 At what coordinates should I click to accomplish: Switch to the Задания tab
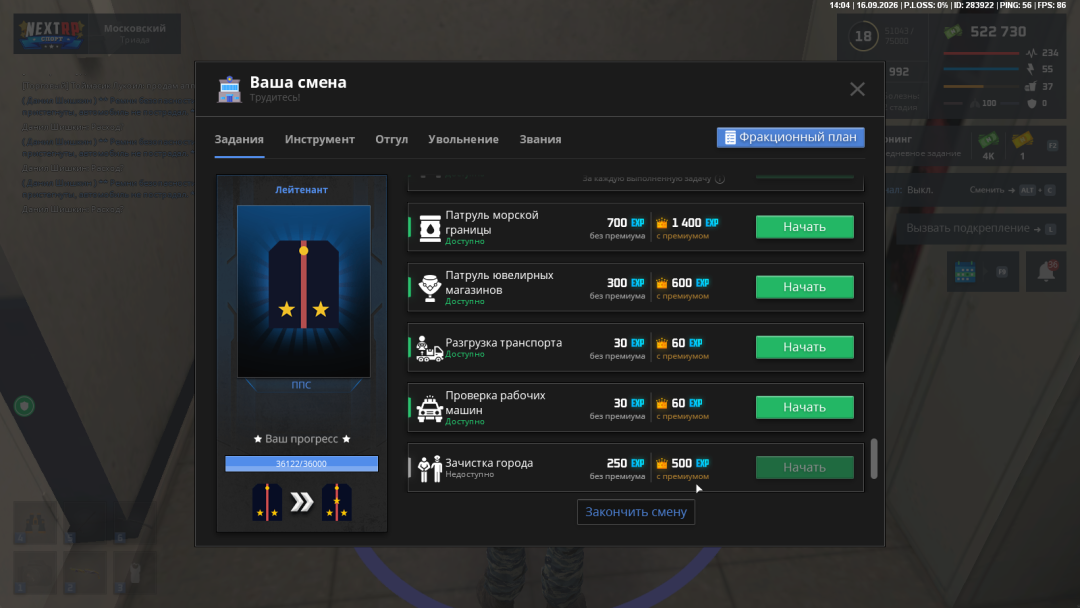(x=239, y=139)
